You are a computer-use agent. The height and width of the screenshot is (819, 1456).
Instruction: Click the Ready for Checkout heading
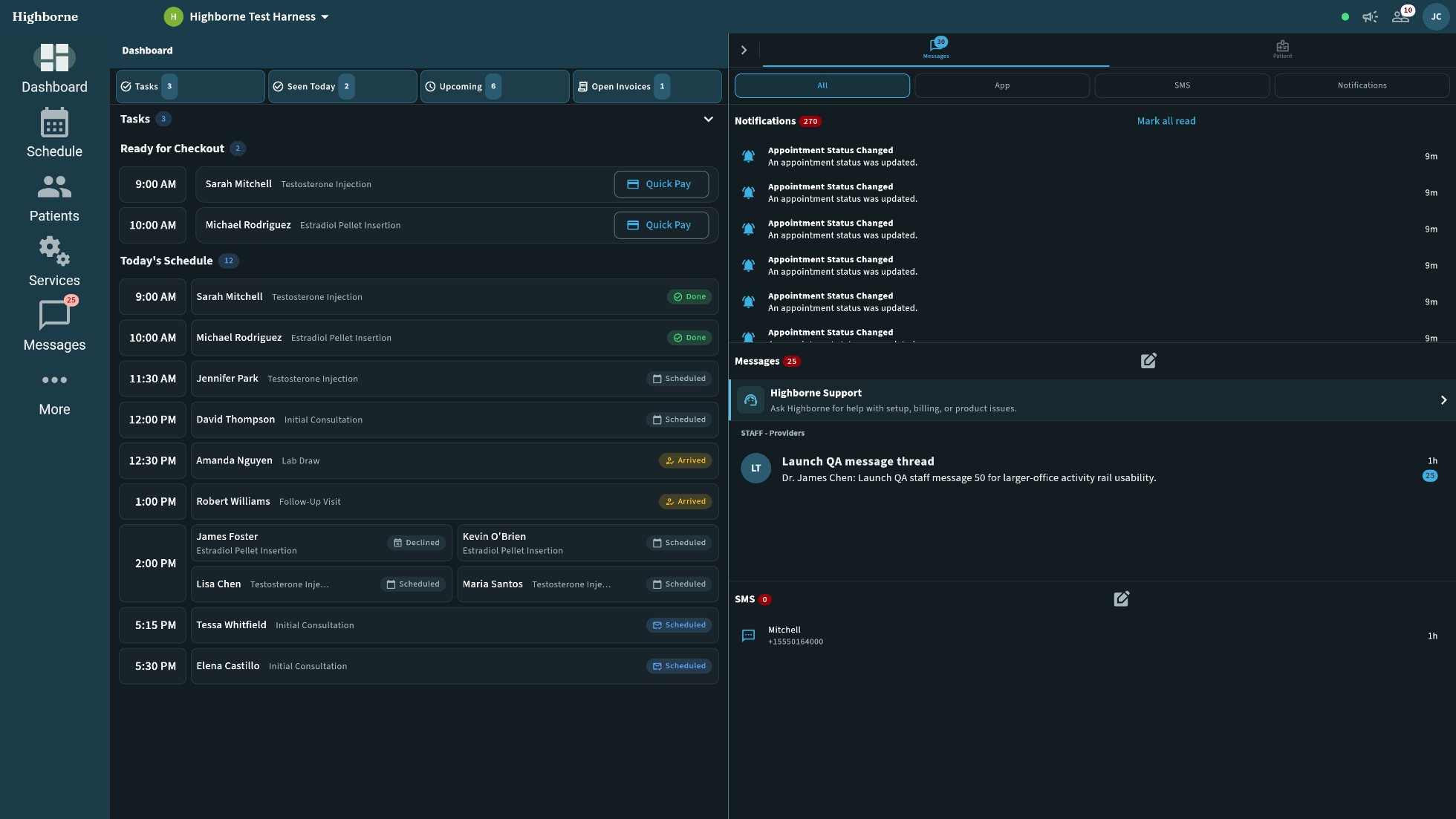[x=172, y=149]
